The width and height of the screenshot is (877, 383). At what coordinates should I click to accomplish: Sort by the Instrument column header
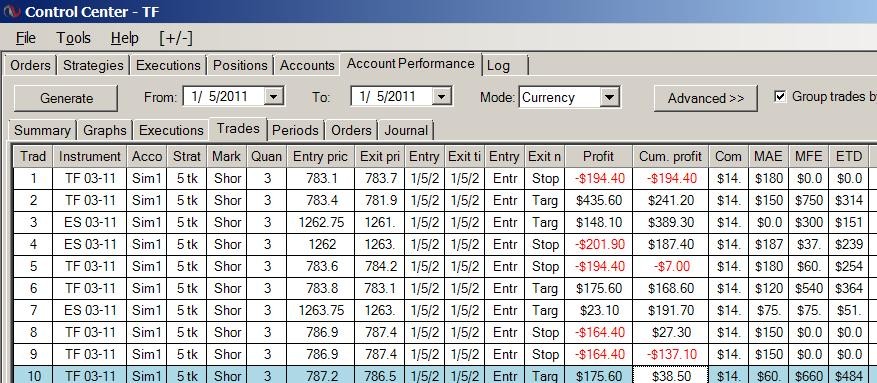[89, 157]
